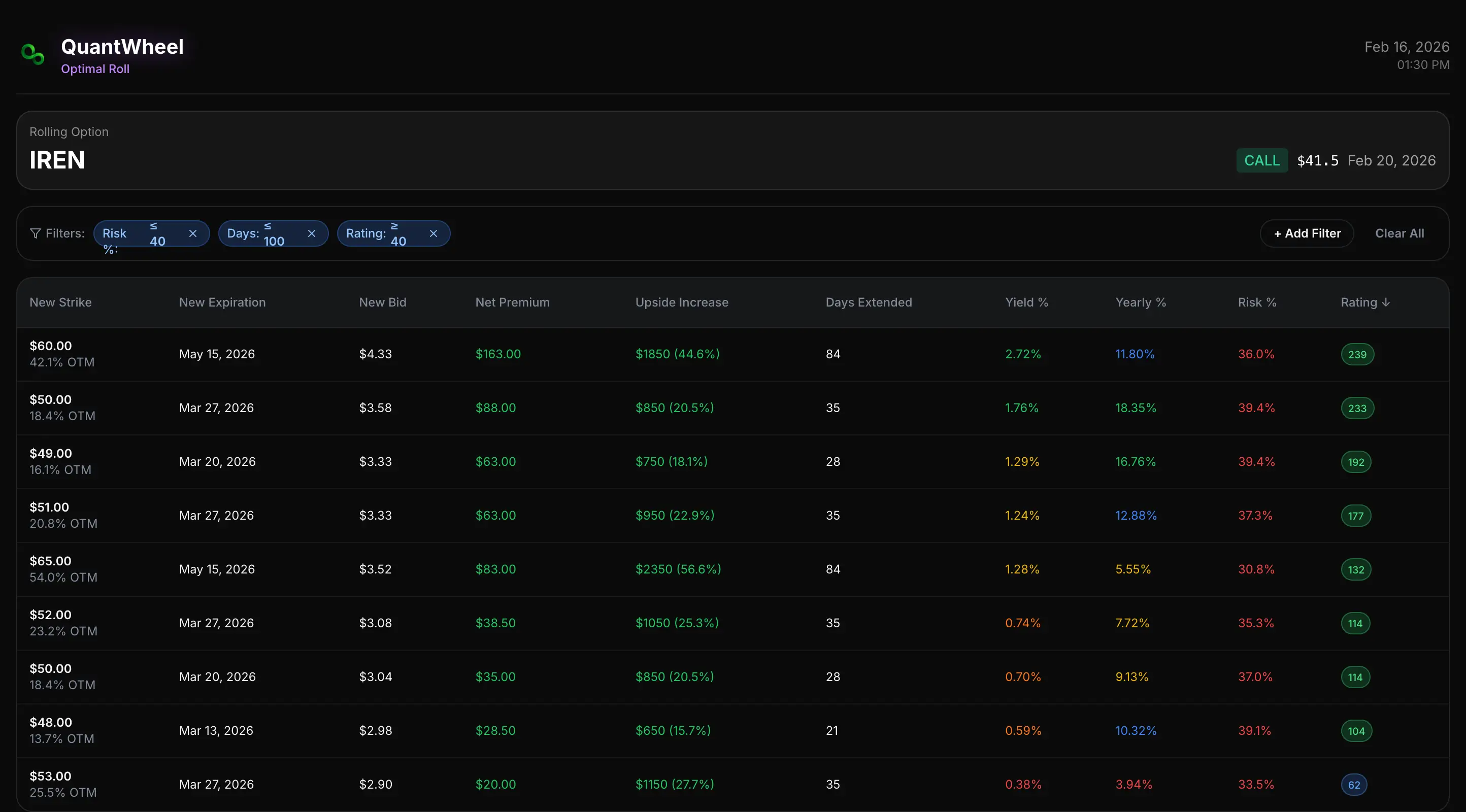
Task: Click the 2.72% yield value
Action: [1023, 354]
